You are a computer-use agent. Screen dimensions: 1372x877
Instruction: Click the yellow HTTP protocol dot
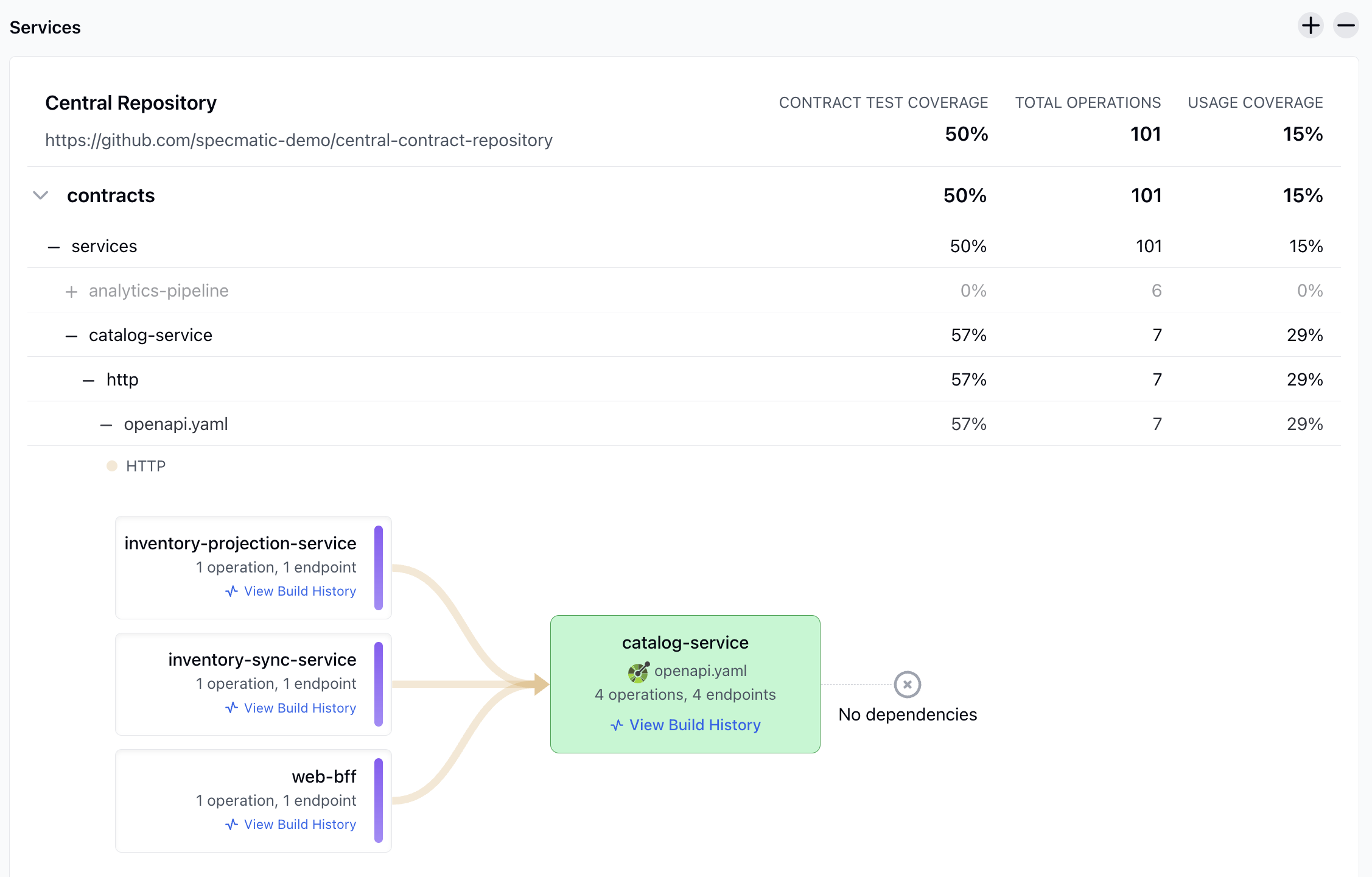[x=113, y=466]
